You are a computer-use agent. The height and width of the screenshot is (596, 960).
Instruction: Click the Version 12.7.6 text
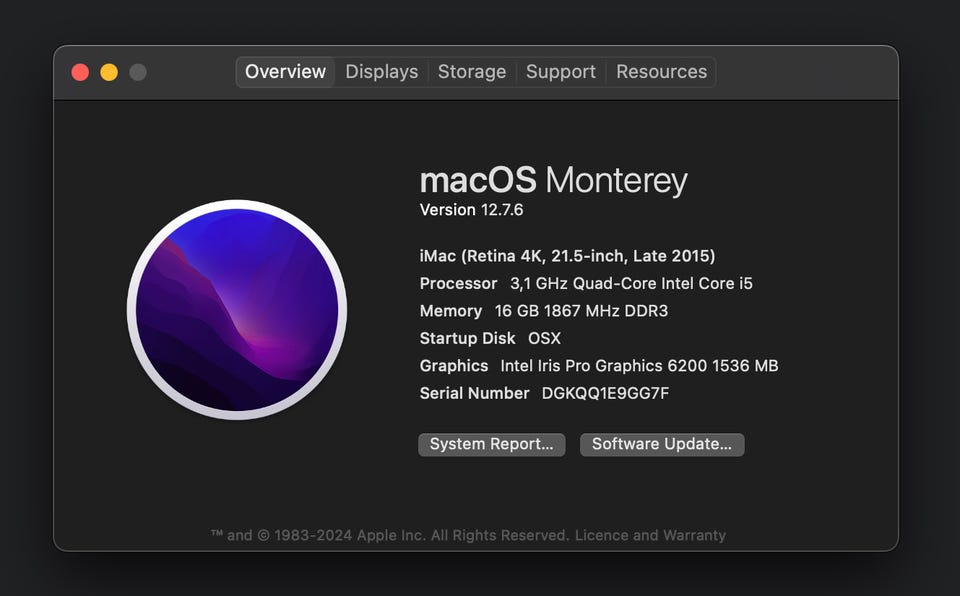pos(471,210)
